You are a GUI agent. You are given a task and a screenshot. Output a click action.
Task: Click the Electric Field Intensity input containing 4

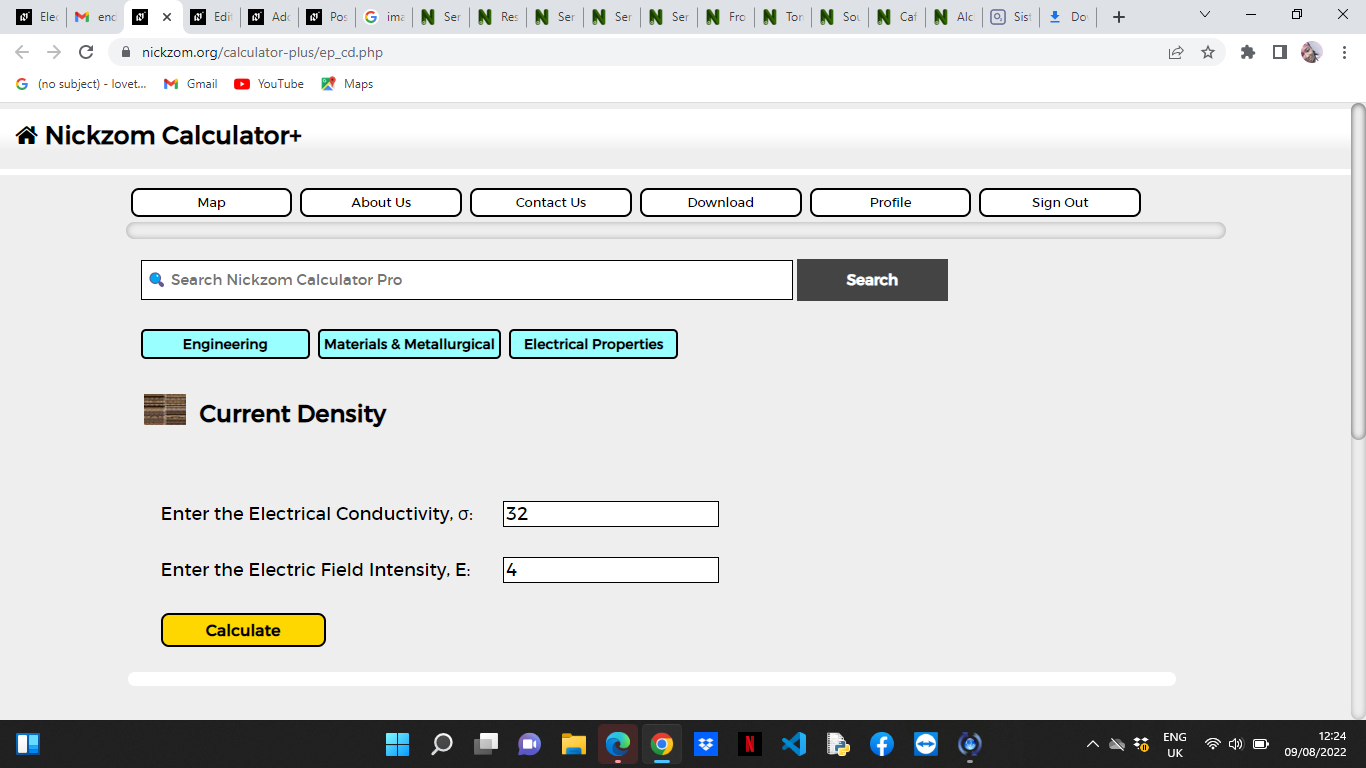point(611,570)
